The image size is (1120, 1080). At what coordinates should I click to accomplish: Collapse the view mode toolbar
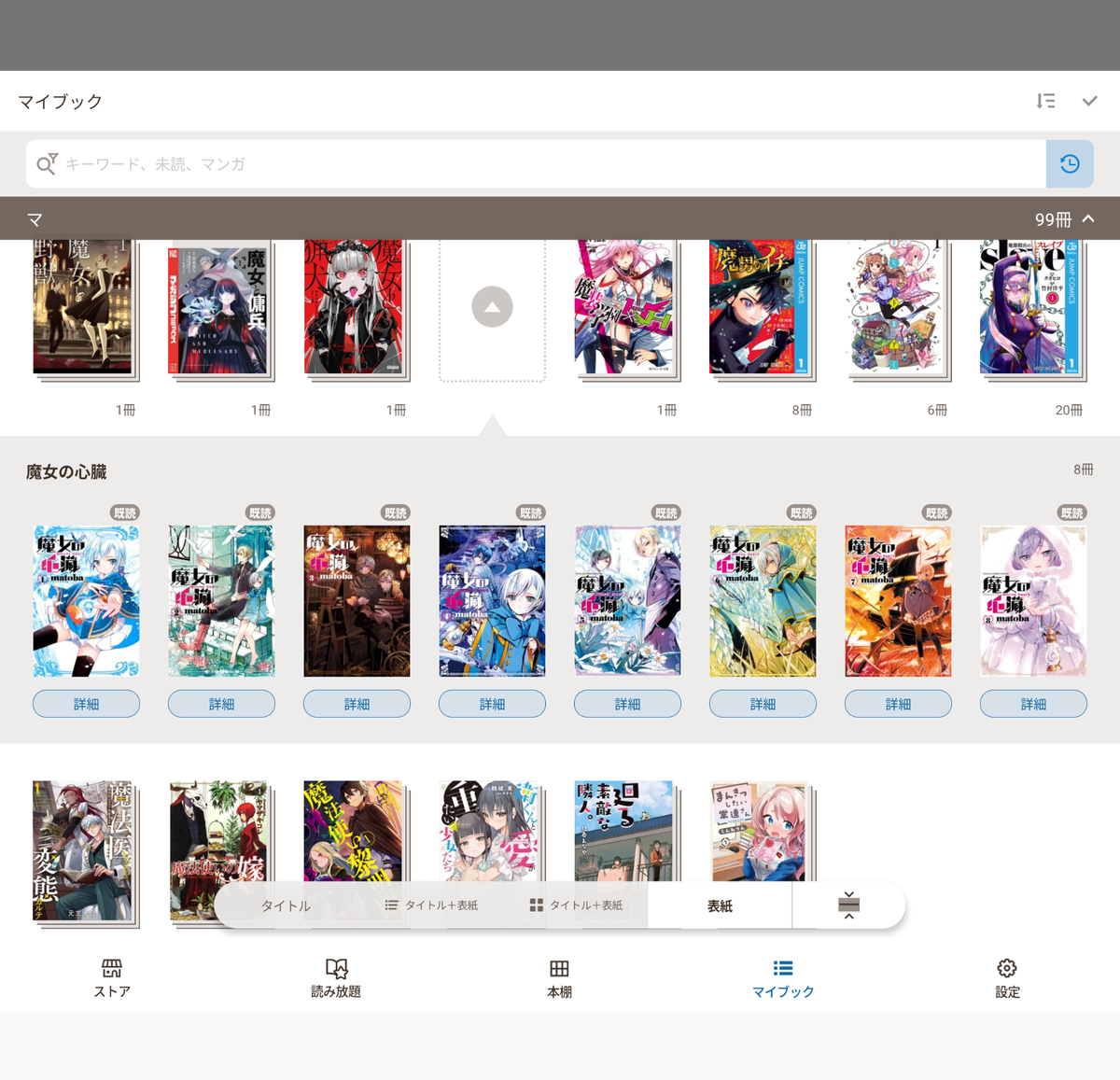[848, 905]
